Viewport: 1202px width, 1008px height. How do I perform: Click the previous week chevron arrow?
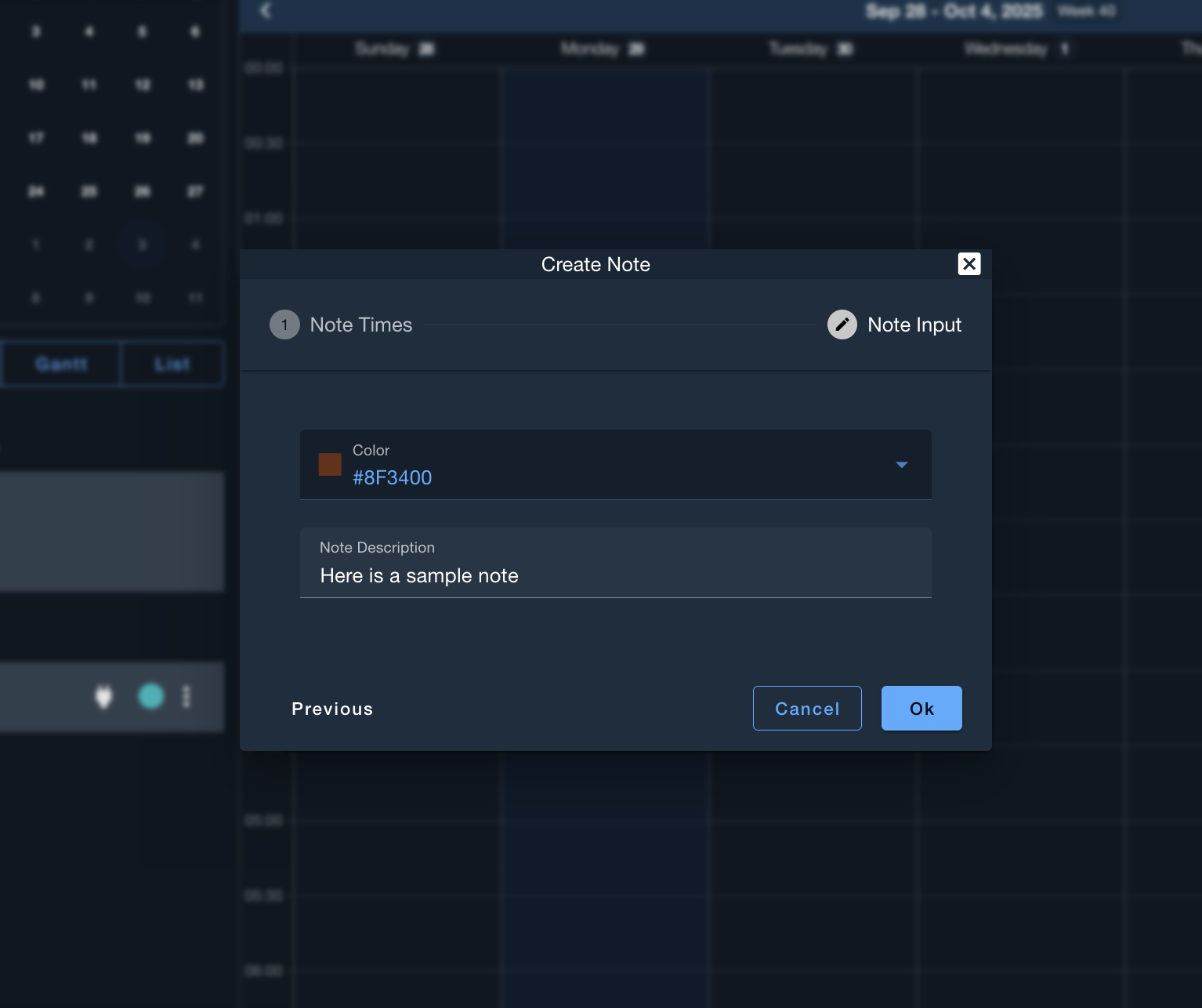click(x=266, y=10)
